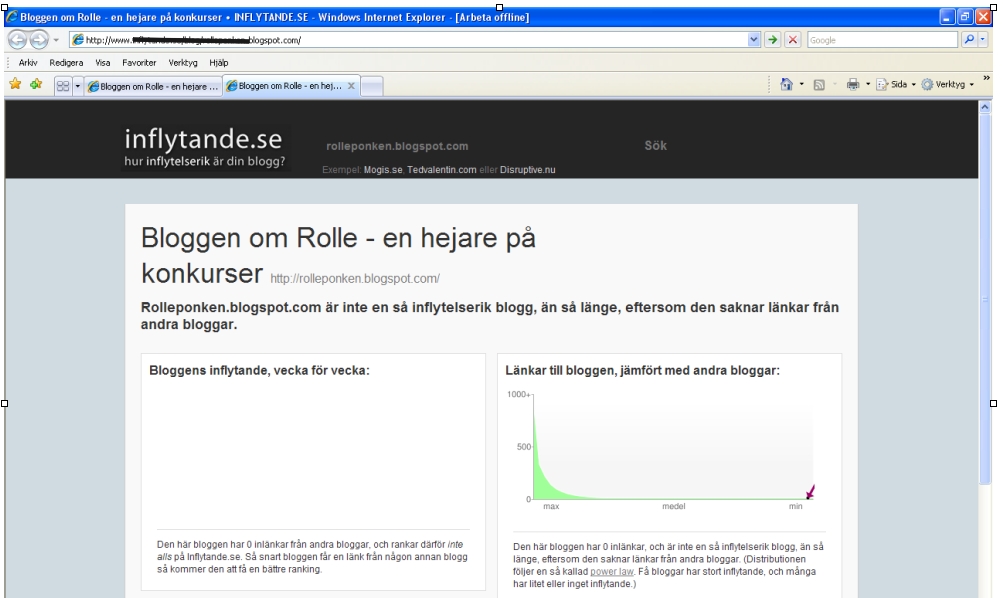Minimize the Internet Explorer window
1007x598 pixels.
(948, 17)
